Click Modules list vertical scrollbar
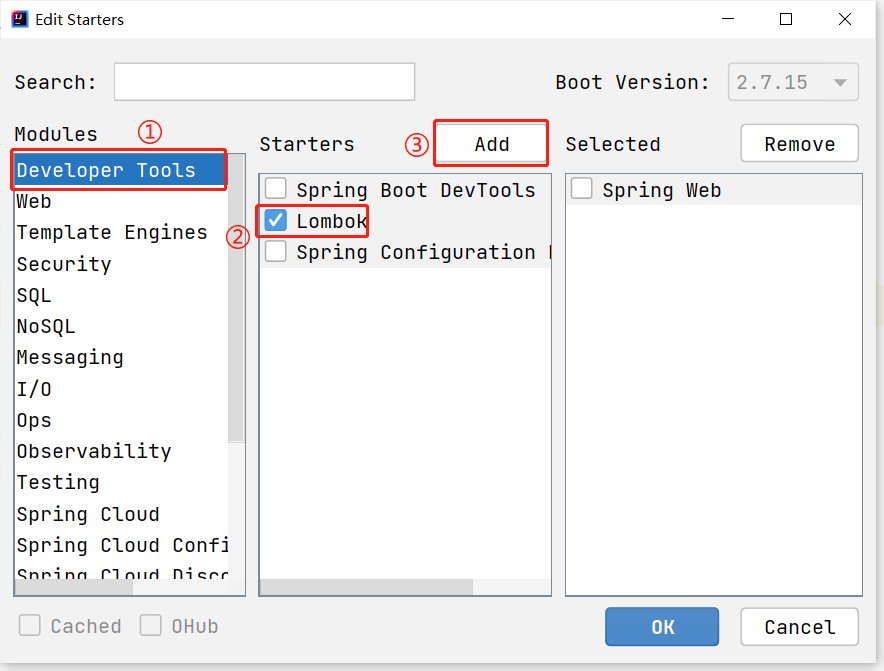Viewport: 884px width, 671px height. pos(236,298)
